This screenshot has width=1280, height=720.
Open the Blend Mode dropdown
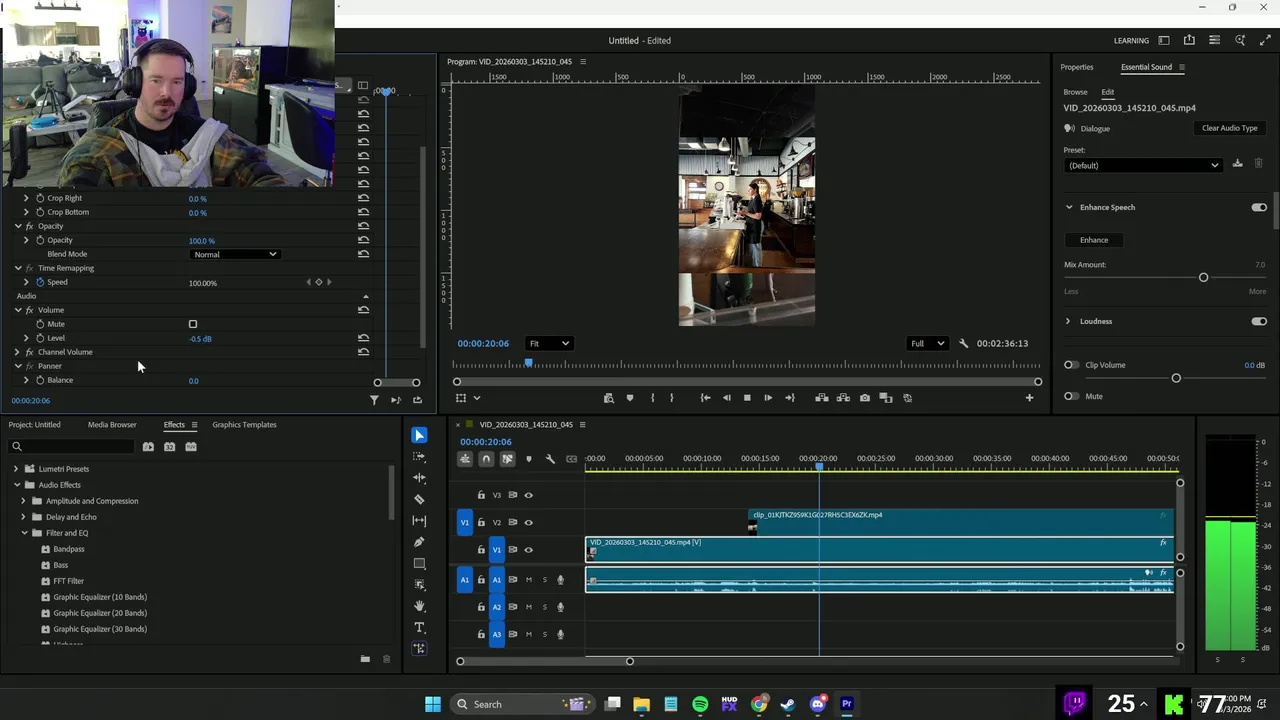click(234, 254)
